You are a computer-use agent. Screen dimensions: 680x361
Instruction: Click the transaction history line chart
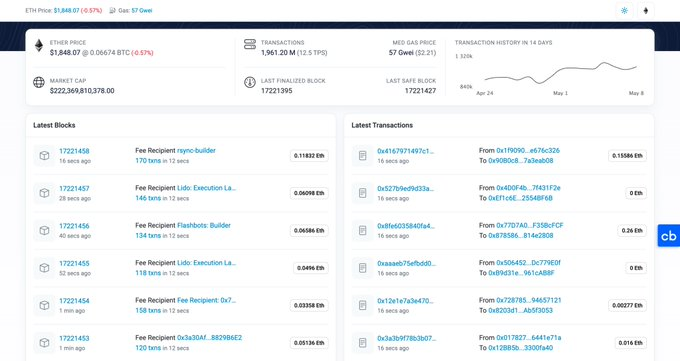(560, 74)
